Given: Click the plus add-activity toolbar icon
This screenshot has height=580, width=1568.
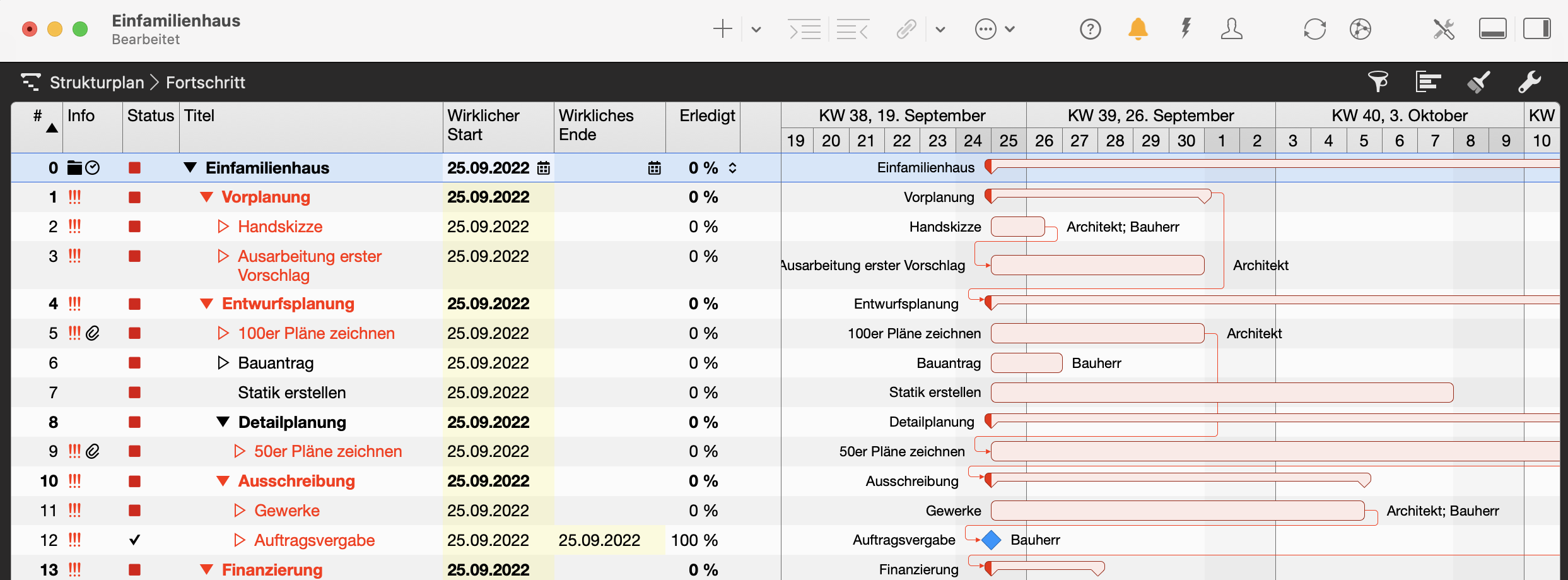Looking at the screenshot, I should 722,29.
